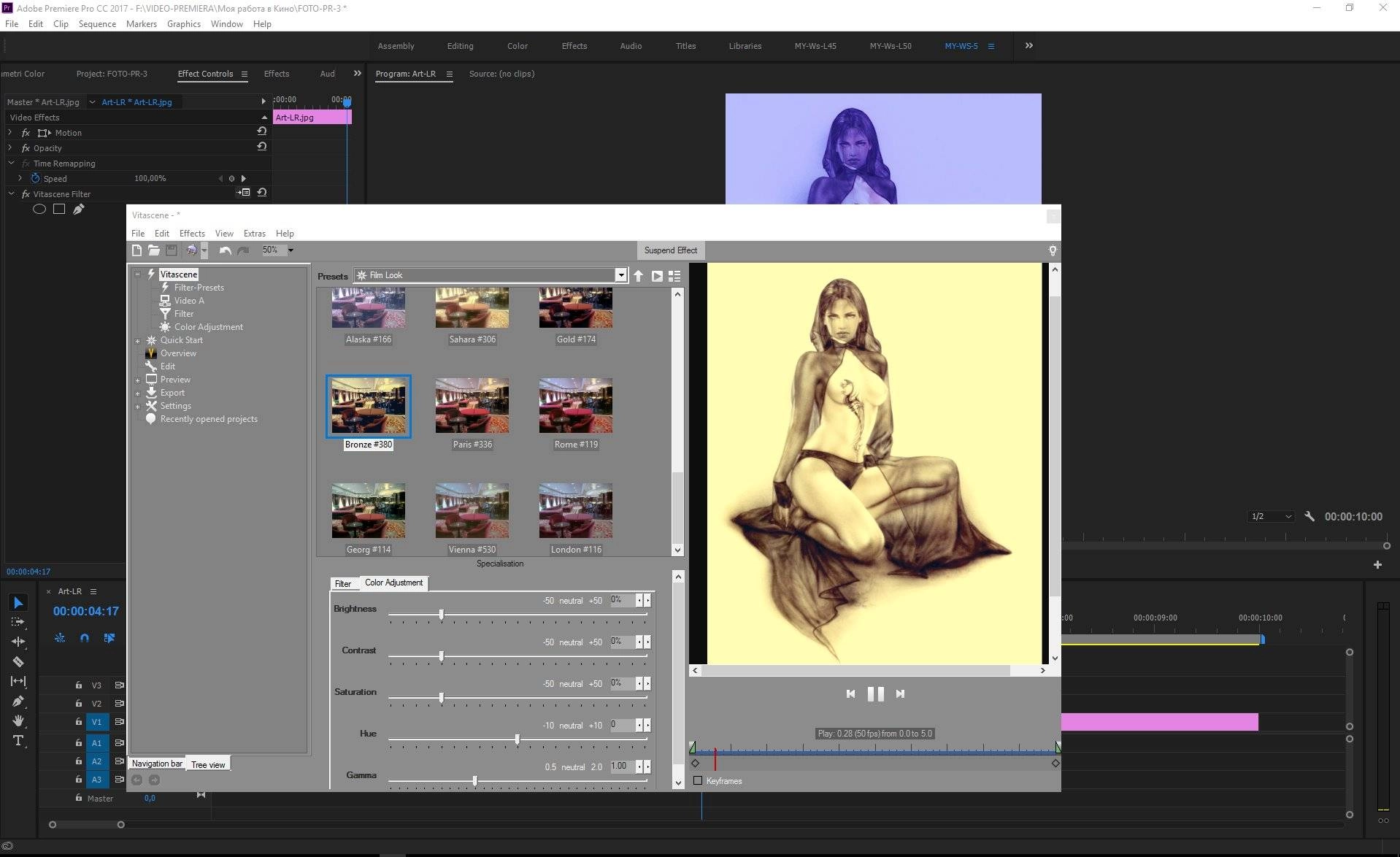The image size is (1400, 857).
Task: Jump to start in Vitascene preview
Action: 850,694
